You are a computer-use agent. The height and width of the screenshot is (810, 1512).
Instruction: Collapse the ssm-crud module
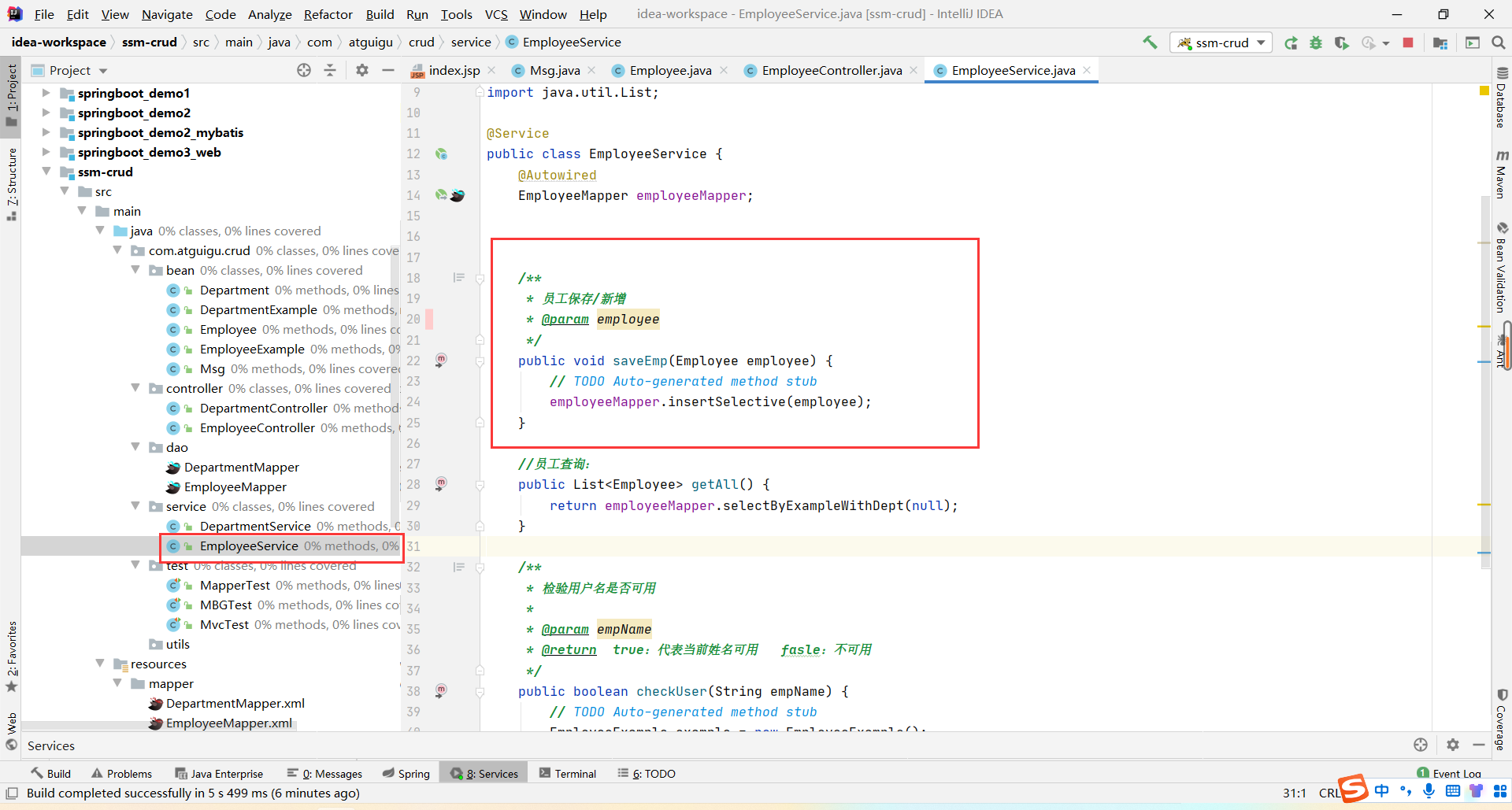pyautogui.click(x=46, y=172)
